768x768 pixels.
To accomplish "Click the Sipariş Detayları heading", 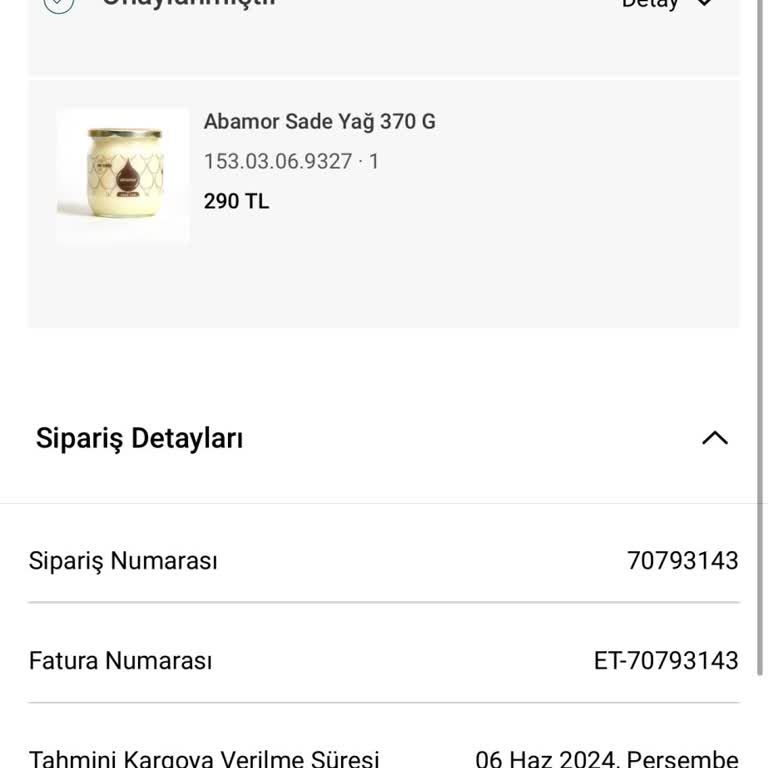I will click(x=139, y=438).
